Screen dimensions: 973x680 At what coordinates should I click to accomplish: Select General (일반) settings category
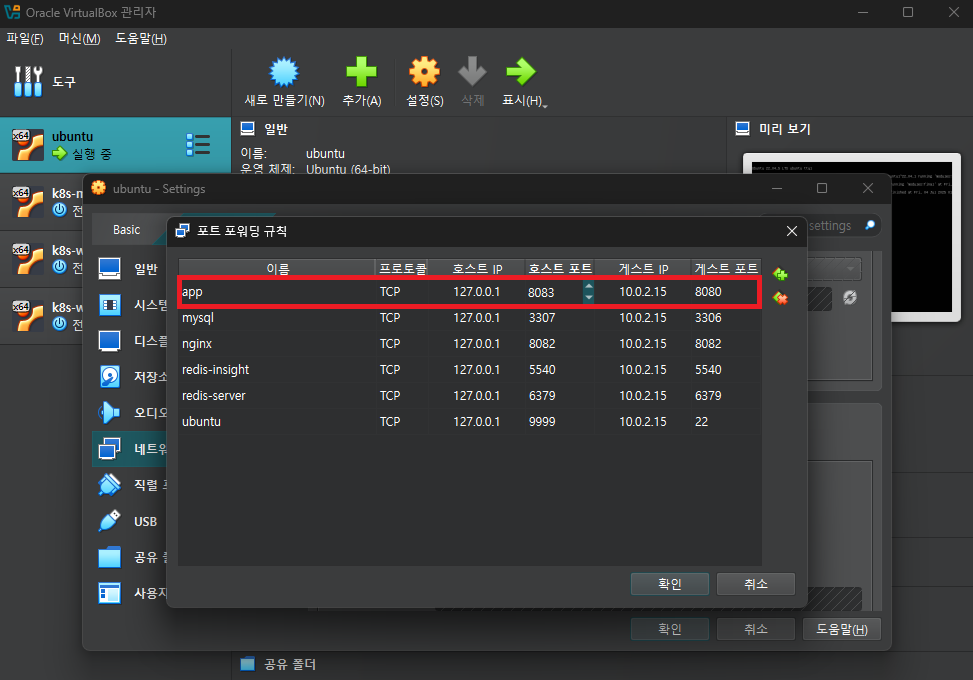(x=130, y=269)
